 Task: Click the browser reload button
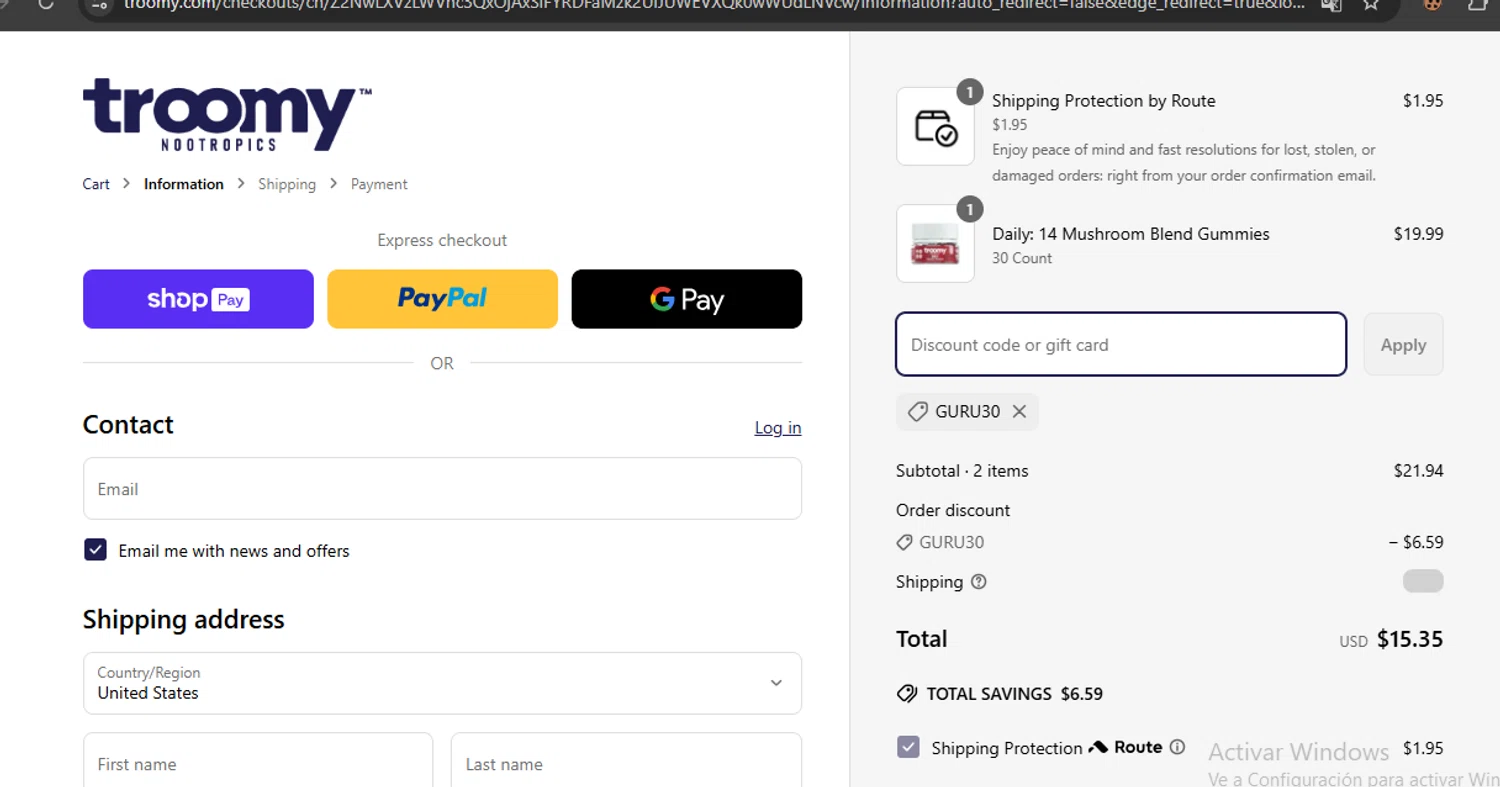45,4
